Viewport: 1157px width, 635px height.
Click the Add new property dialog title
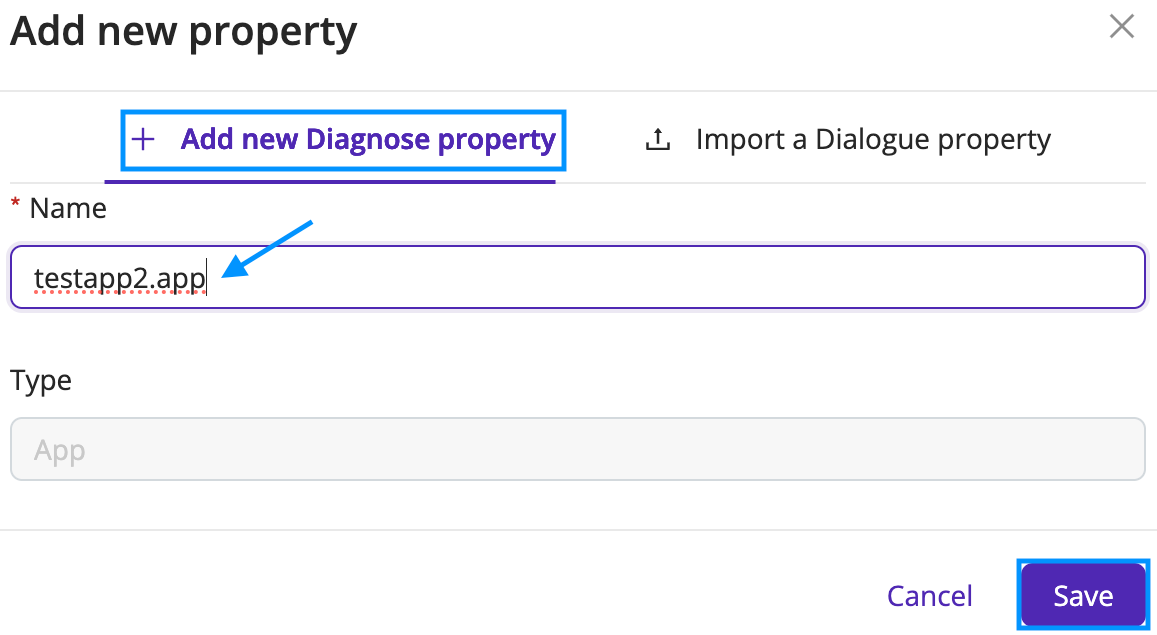tap(184, 32)
